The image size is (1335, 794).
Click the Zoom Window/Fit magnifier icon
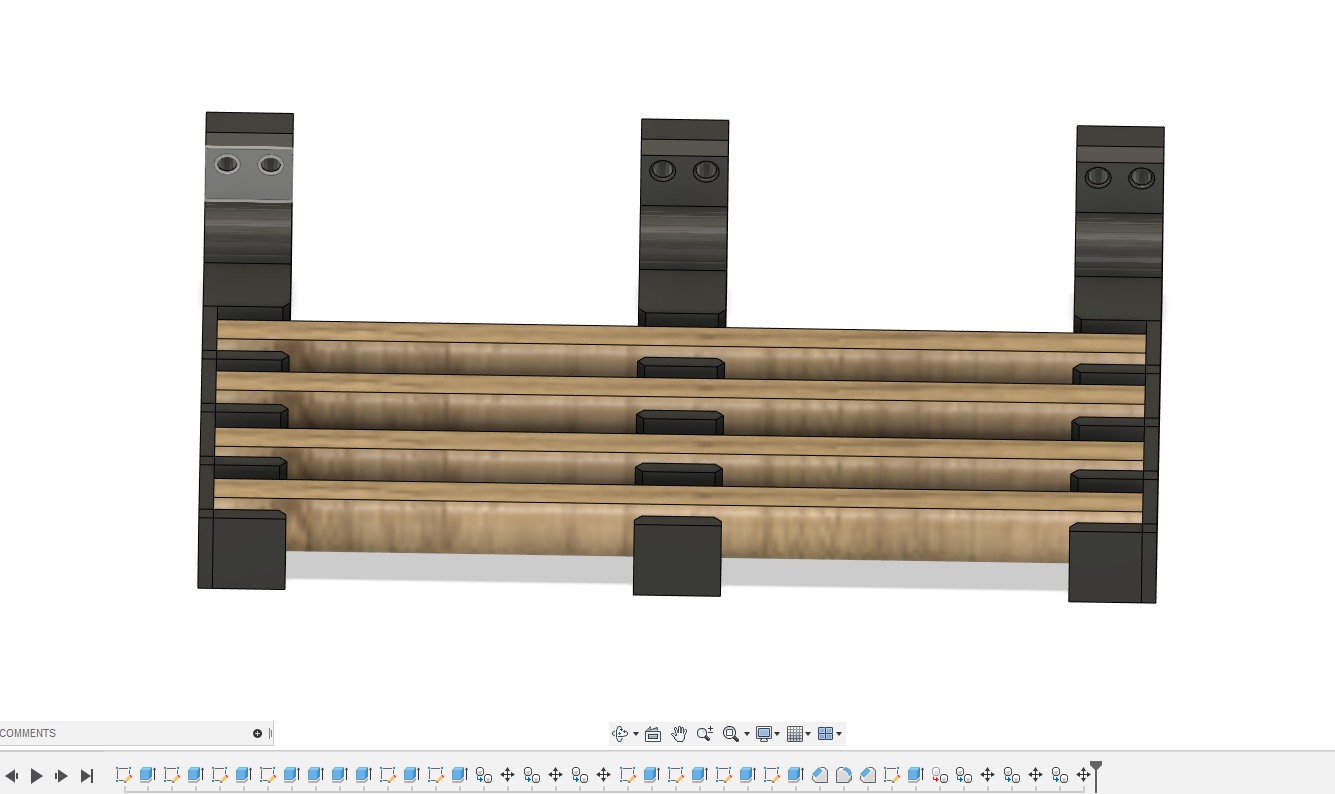tap(730, 734)
